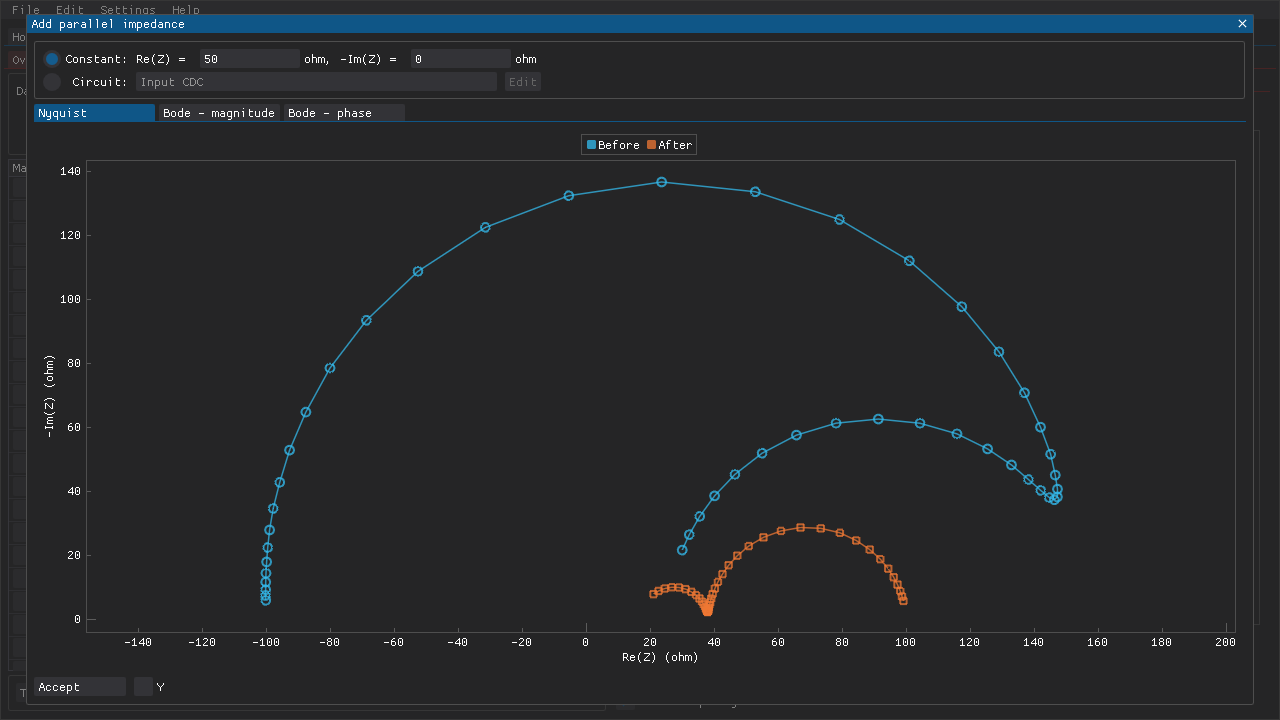This screenshot has width=1280, height=720.
Task: Toggle the Before series in legend
Action: click(613, 145)
